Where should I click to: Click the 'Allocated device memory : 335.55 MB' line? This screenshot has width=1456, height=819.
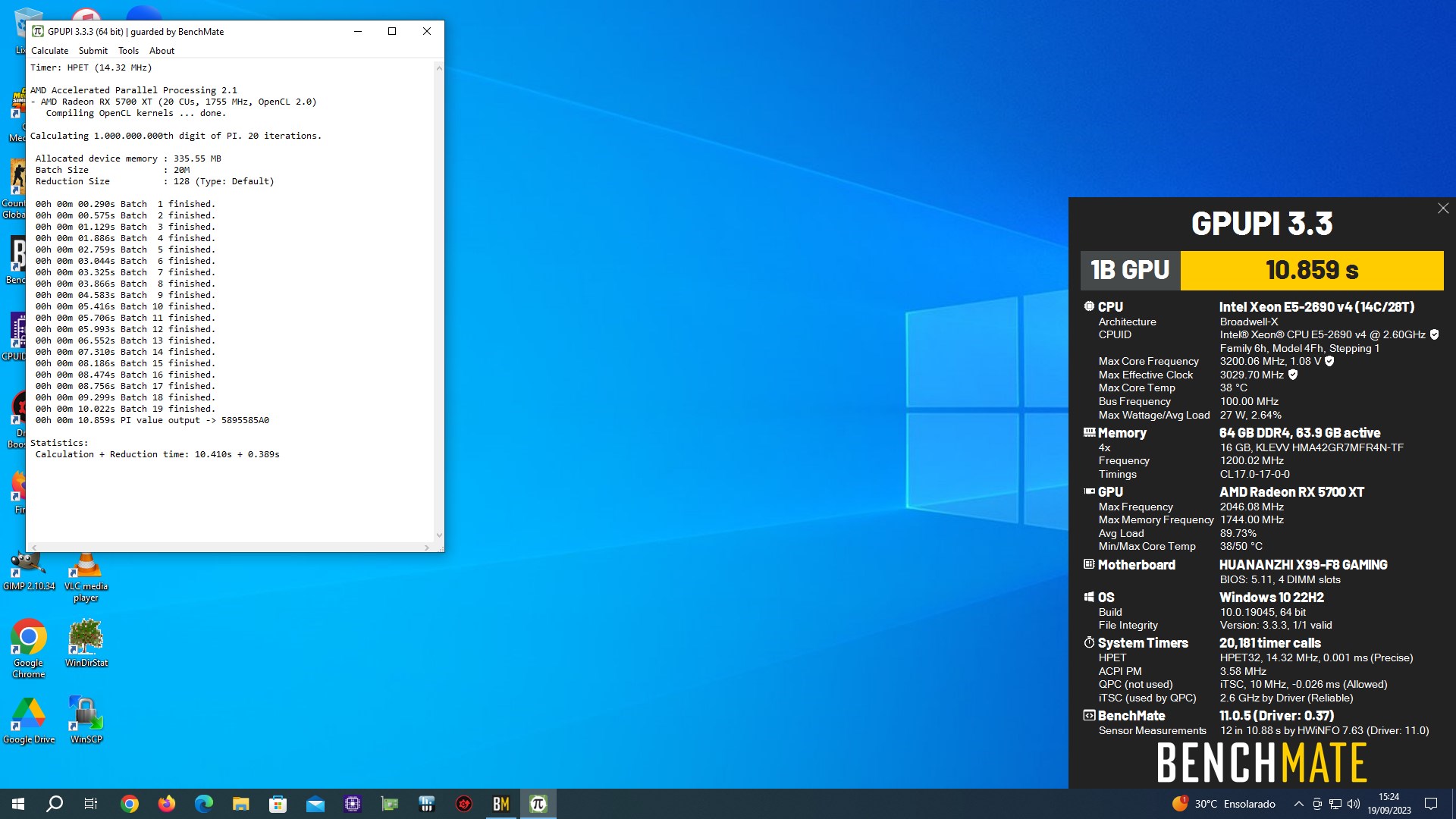click(128, 158)
